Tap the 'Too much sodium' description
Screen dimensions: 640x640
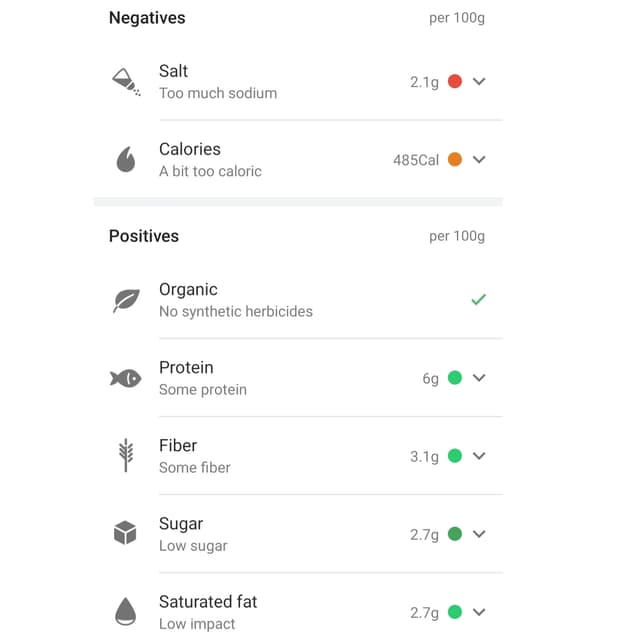click(x=218, y=93)
